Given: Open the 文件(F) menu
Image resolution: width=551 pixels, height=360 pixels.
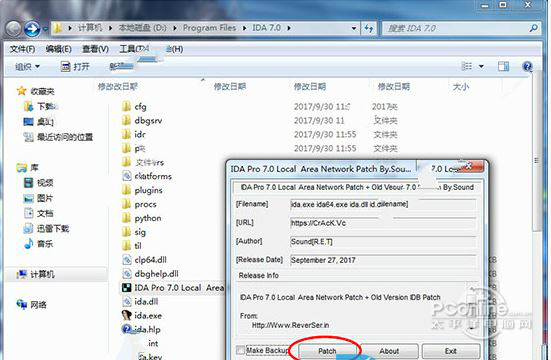Looking at the screenshot, I should (22, 49).
